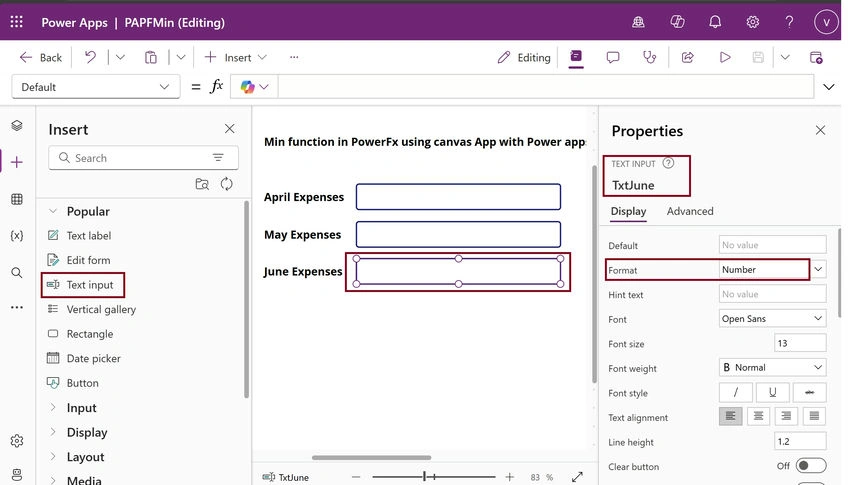The width and height of the screenshot is (850, 485).
Task: Expand the Layout section
Action: tap(53, 456)
